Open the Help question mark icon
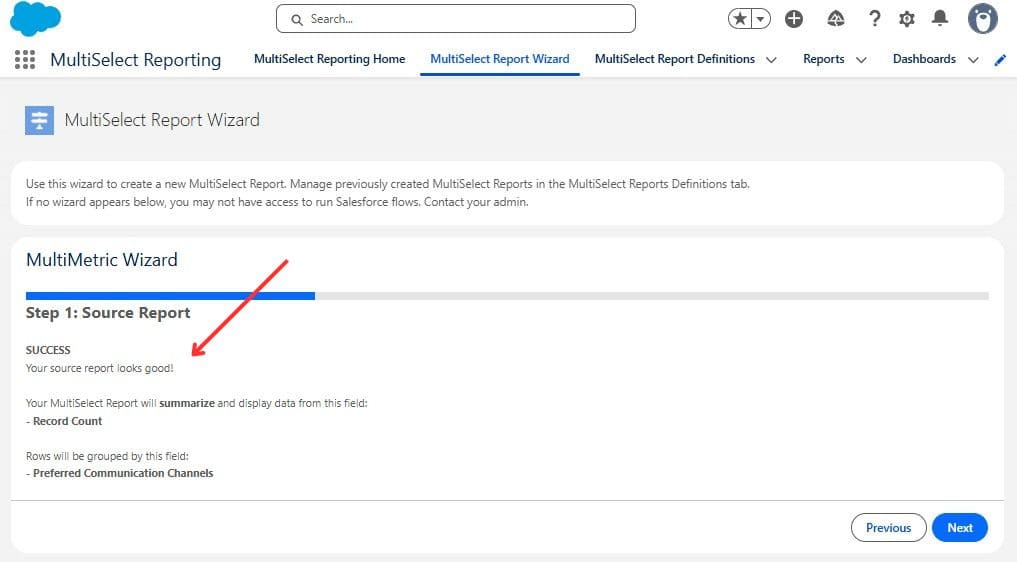This screenshot has width=1017, height=562. [x=874, y=19]
